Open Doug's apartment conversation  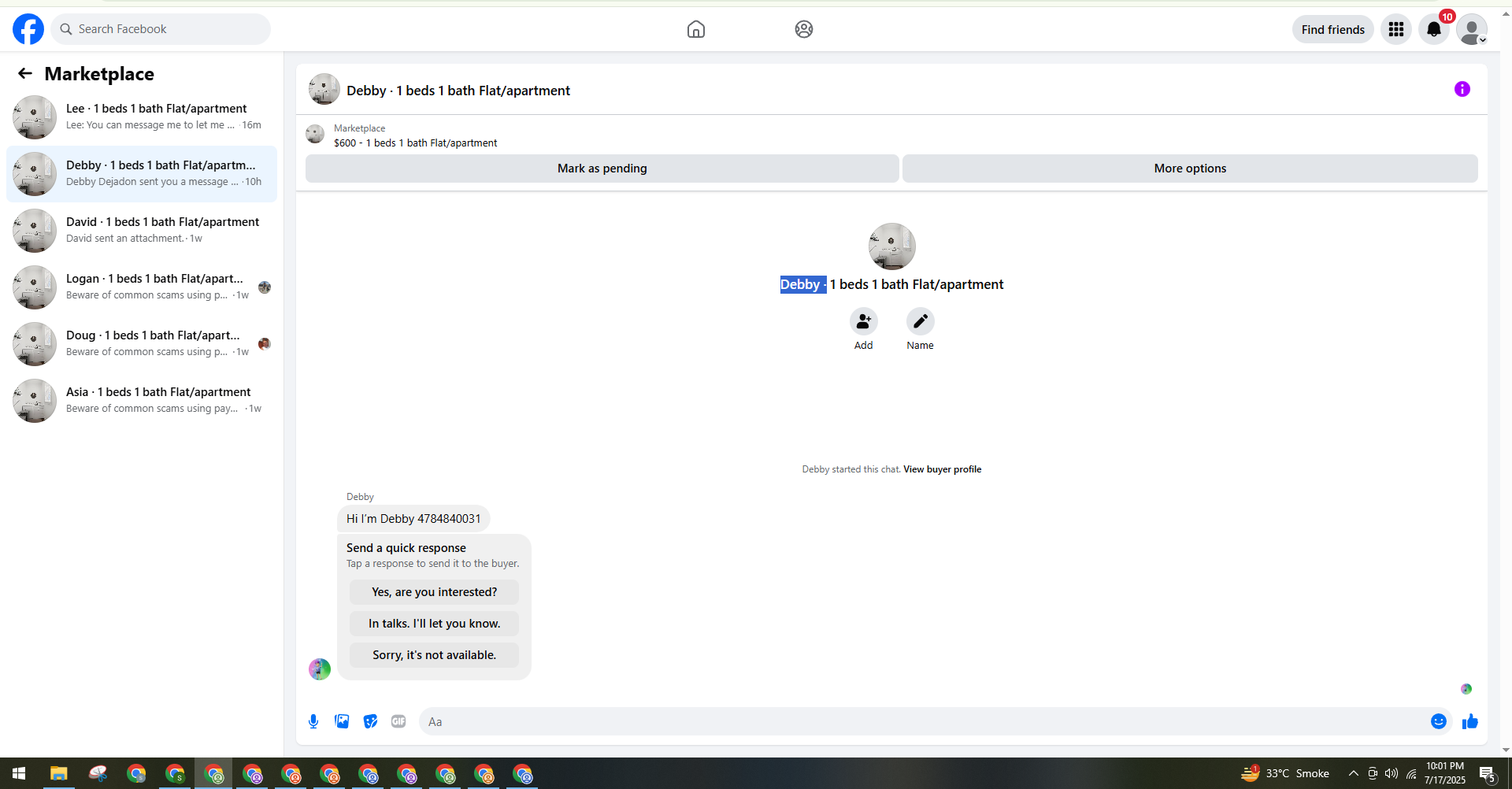point(142,344)
